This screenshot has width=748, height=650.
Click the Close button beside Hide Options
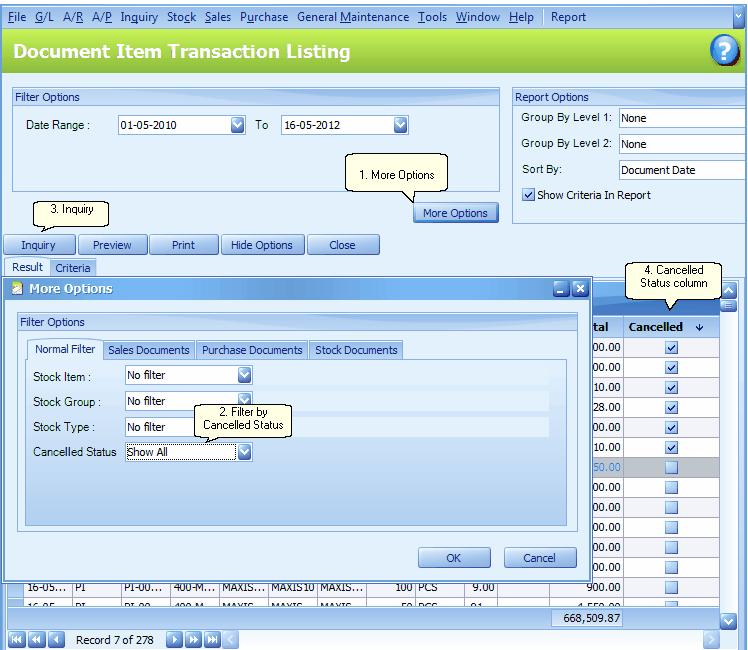343,245
